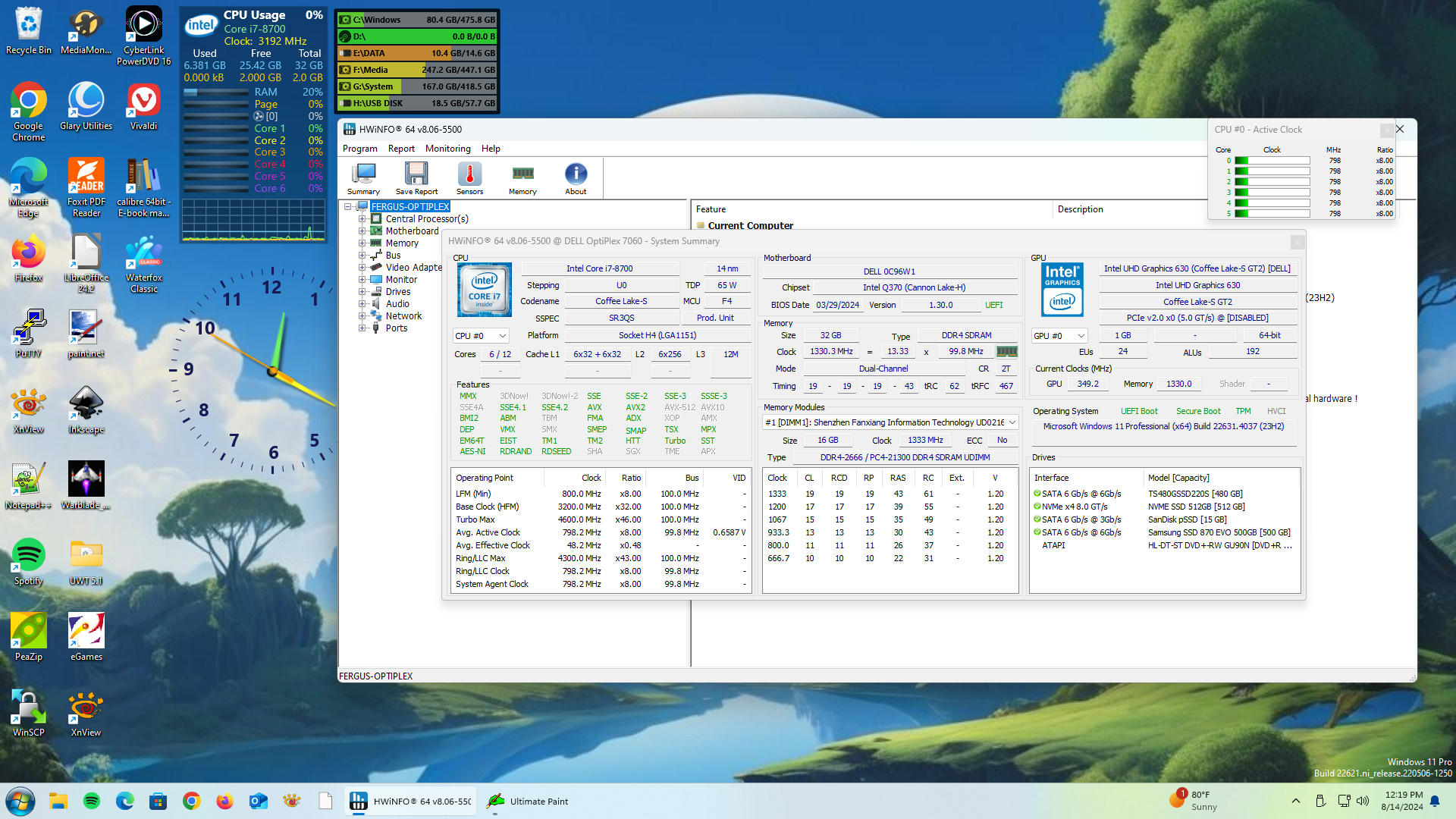Click the memory module chip icon beside 99.8 MHz

point(1006,351)
